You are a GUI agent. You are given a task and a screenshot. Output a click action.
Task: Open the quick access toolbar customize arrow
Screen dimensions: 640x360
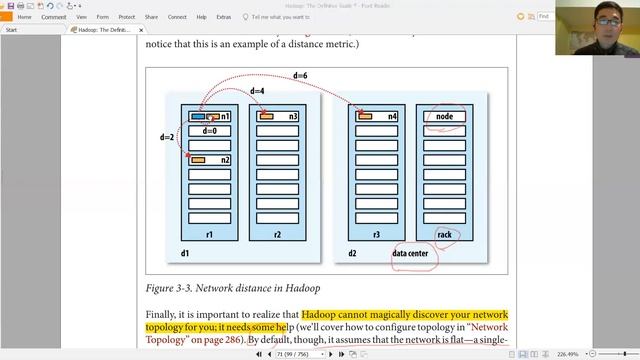pos(80,6)
